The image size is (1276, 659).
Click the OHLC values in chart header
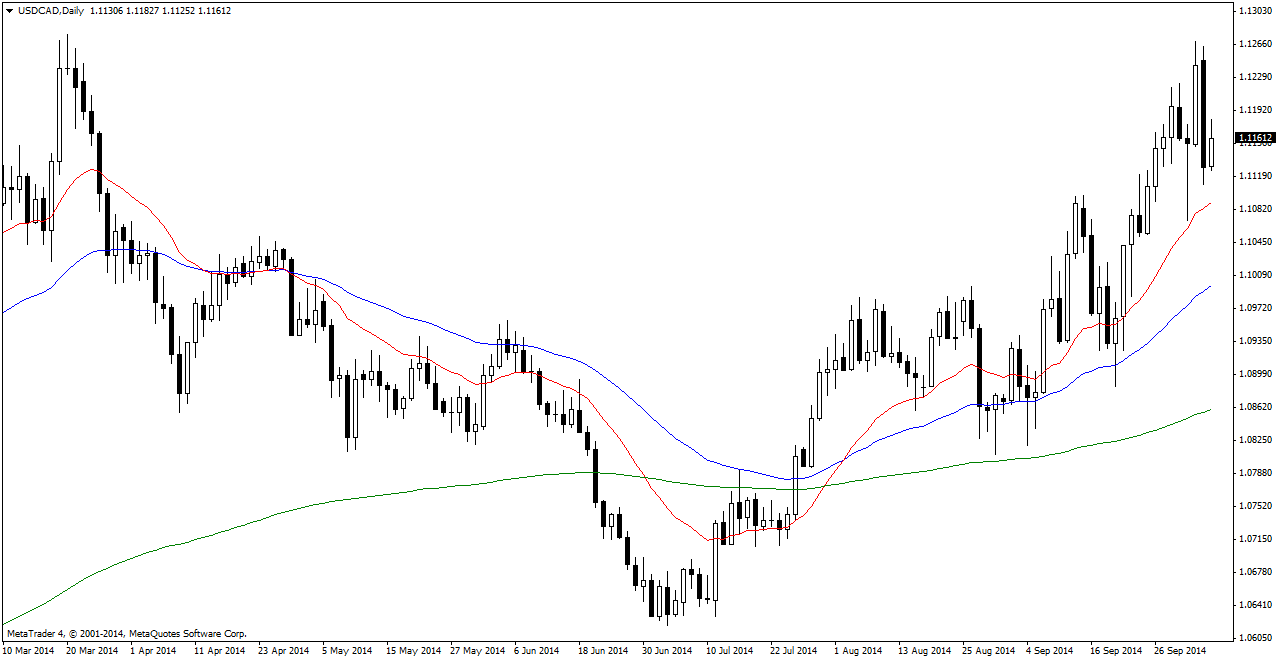click(x=161, y=10)
